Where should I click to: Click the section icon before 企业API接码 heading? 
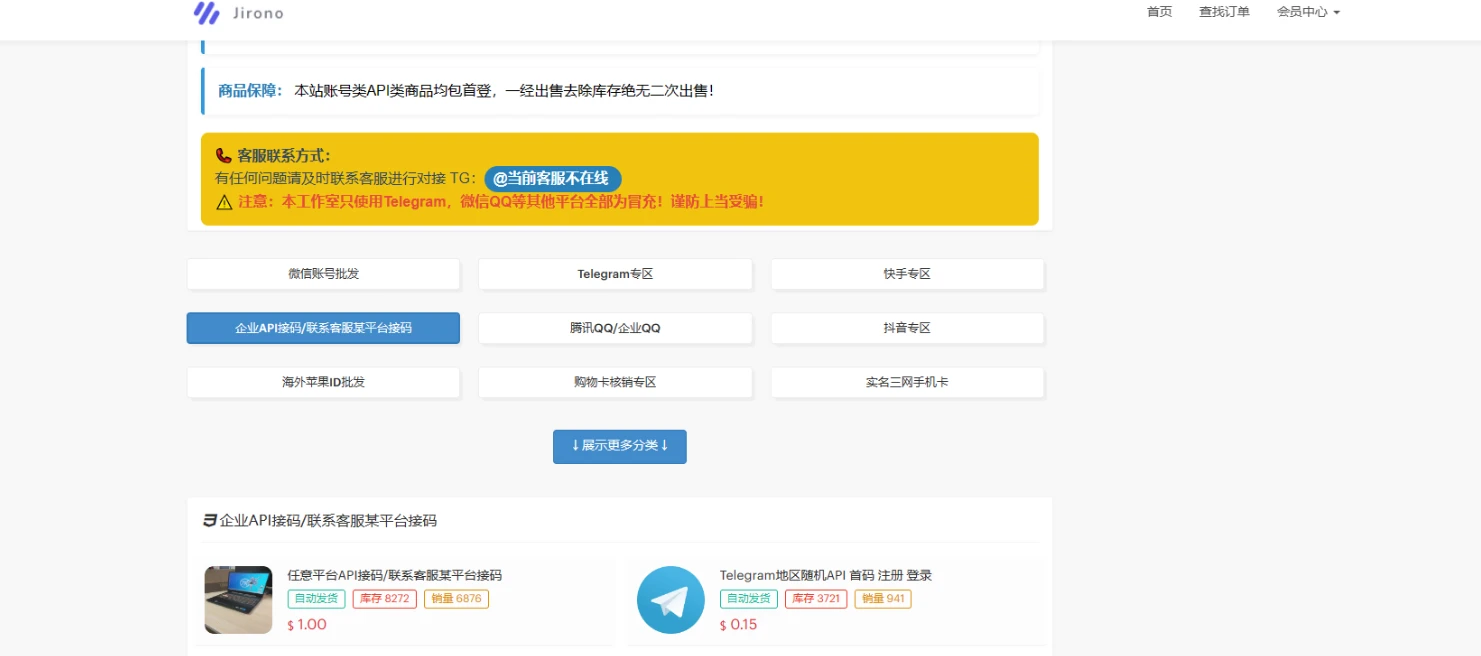coord(207,520)
